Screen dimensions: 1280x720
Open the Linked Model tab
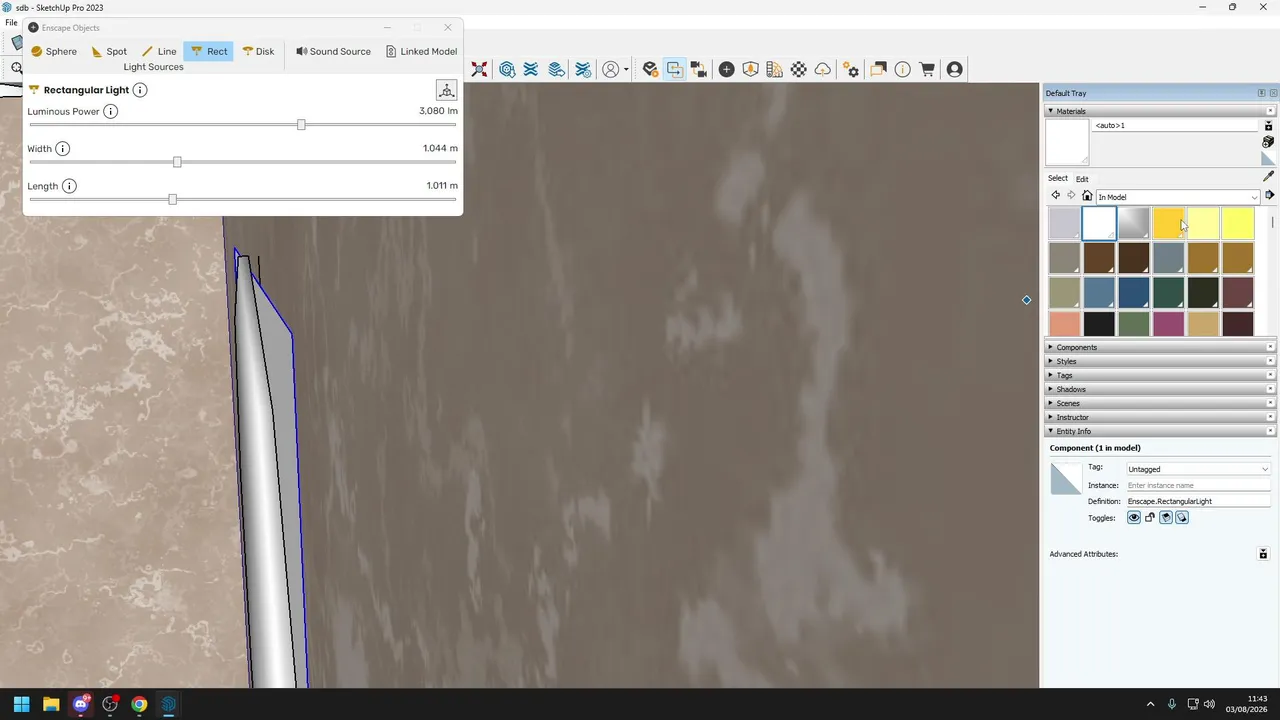[x=421, y=51]
